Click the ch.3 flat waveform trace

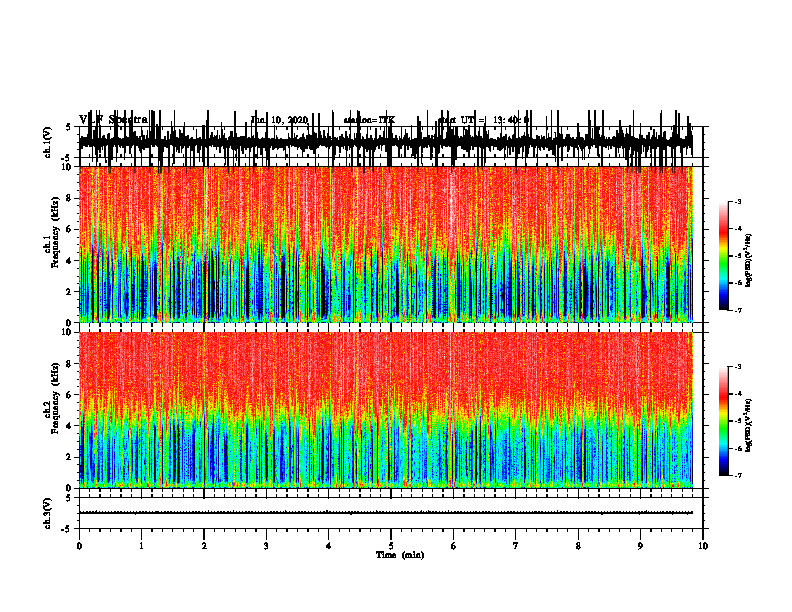click(385, 513)
